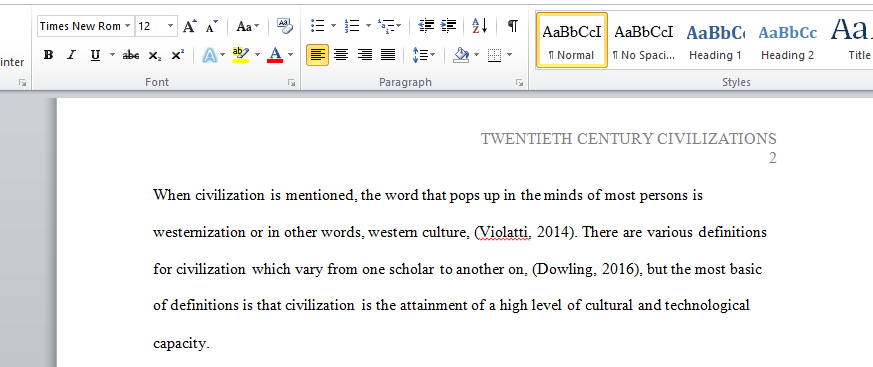This screenshot has width=873, height=367.
Task: Grow font size with the large A icon
Action: [x=190, y=26]
